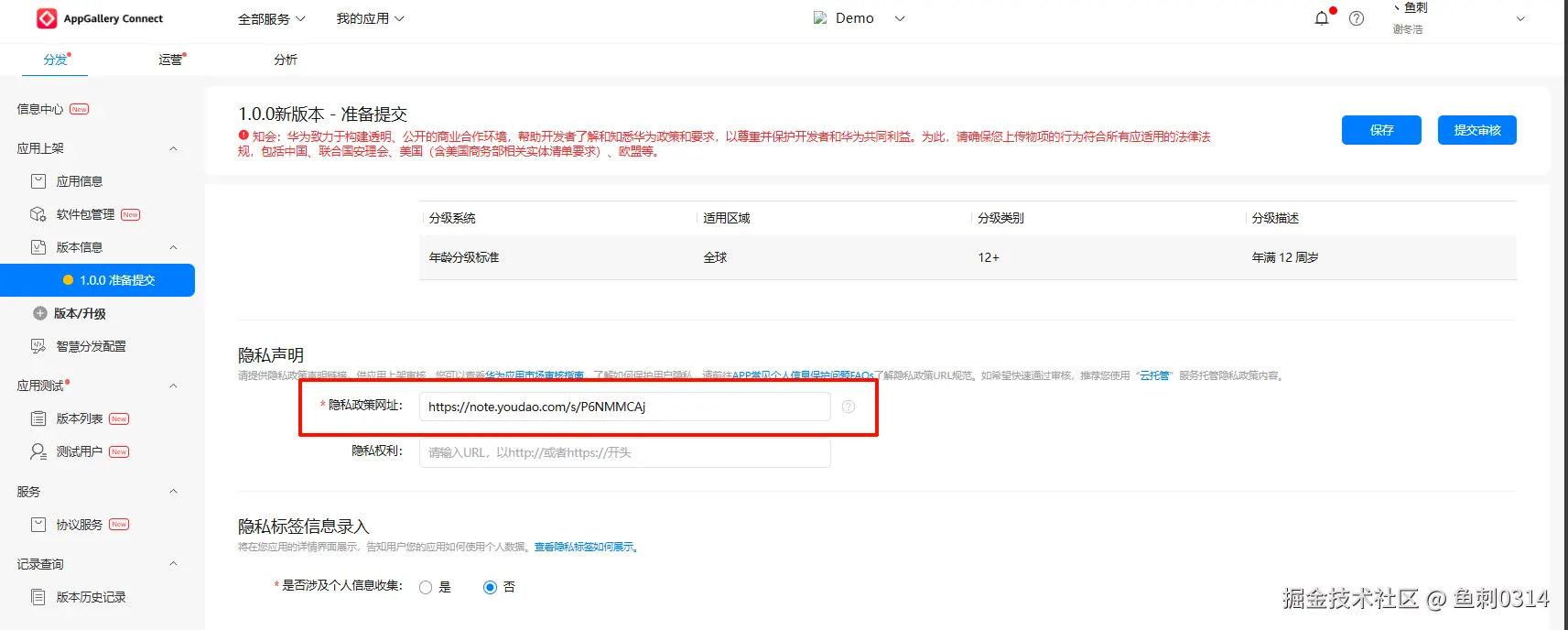Open the user account dropdown arrow
The height and width of the screenshot is (630, 1568).
(1520, 18)
